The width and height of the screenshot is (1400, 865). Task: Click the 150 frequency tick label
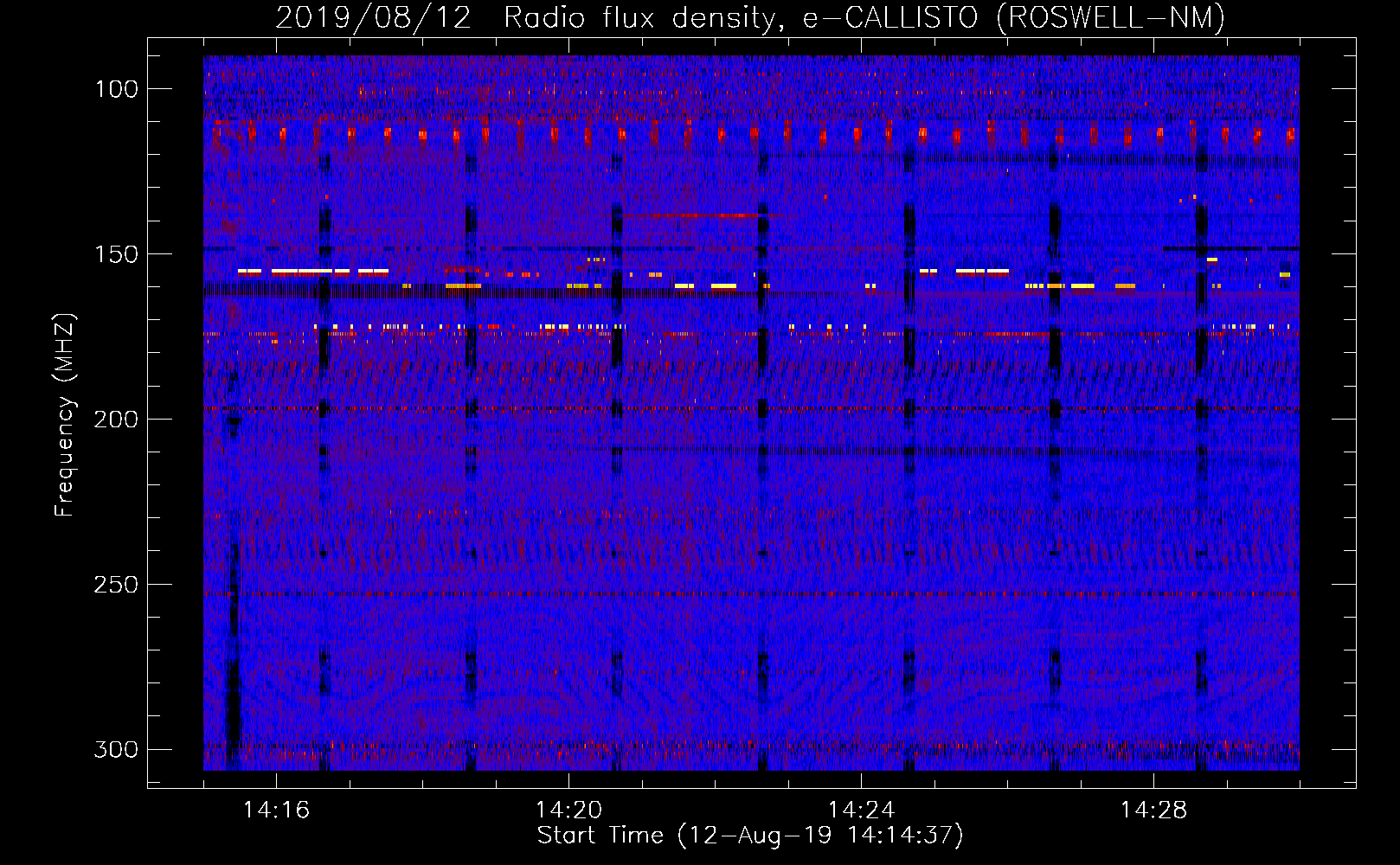pyautogui.click(x=116, y=254)
